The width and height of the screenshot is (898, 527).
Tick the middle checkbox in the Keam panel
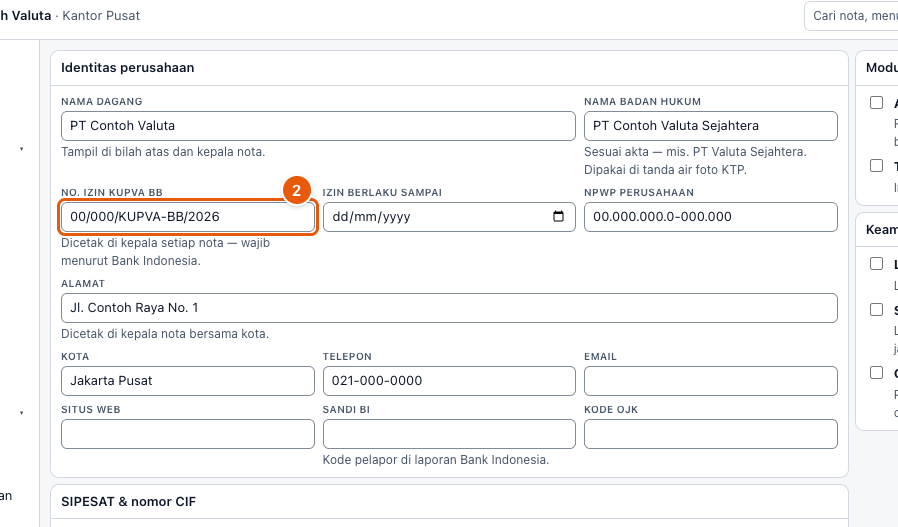point(876,309)
